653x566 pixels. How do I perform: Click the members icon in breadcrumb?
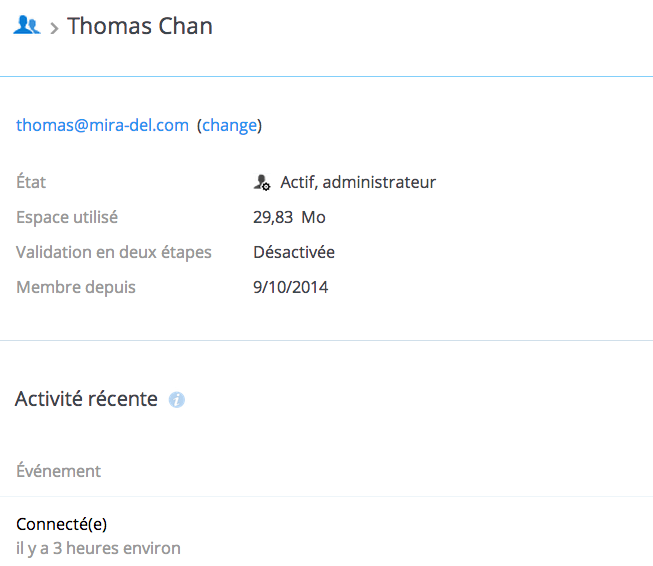tap(27, 25)
